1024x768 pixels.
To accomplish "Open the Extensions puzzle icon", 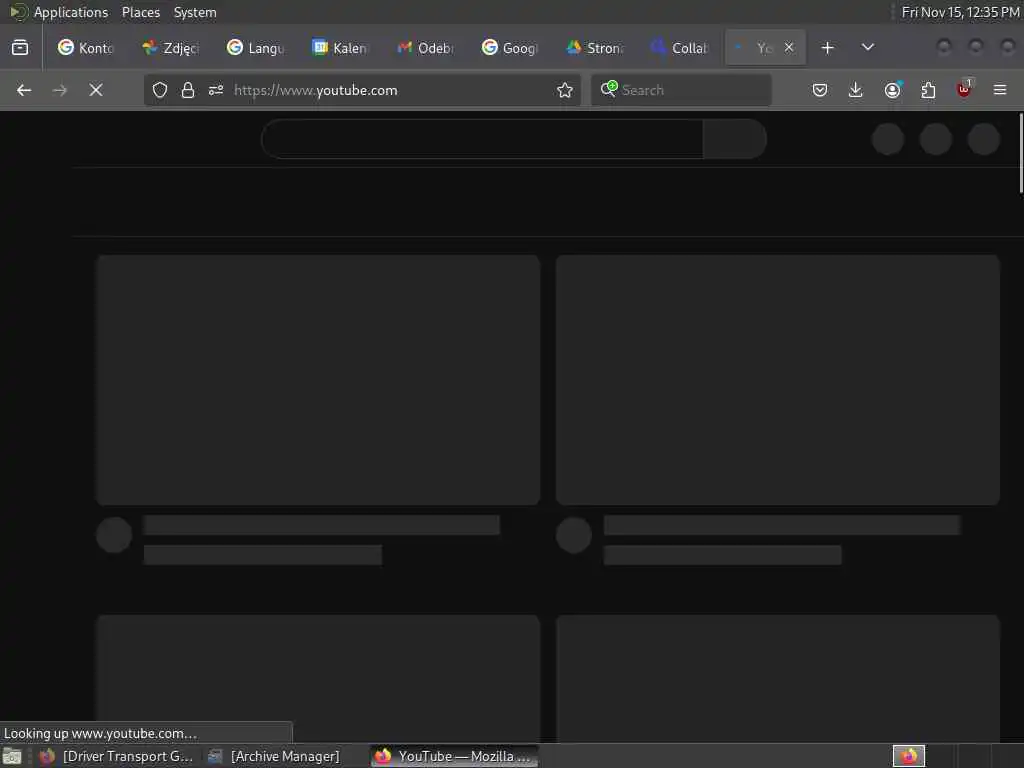I will tap(928, 90).
